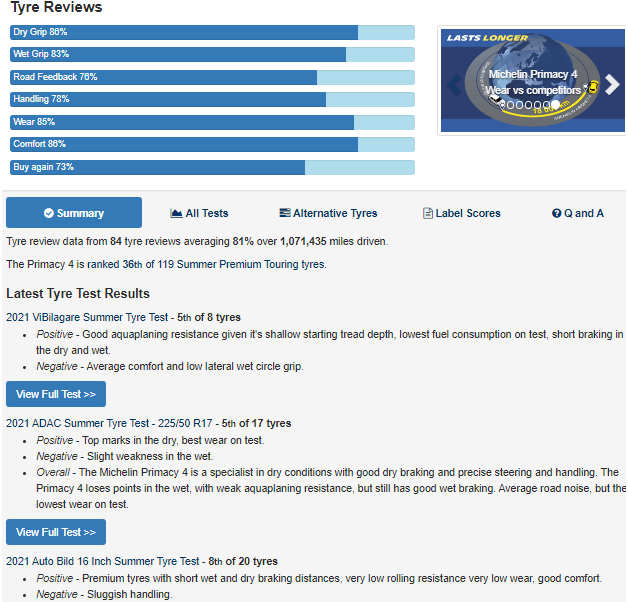Click the Dry Grip 86% rating bar
628x602 pixels.
coord(212,32)
